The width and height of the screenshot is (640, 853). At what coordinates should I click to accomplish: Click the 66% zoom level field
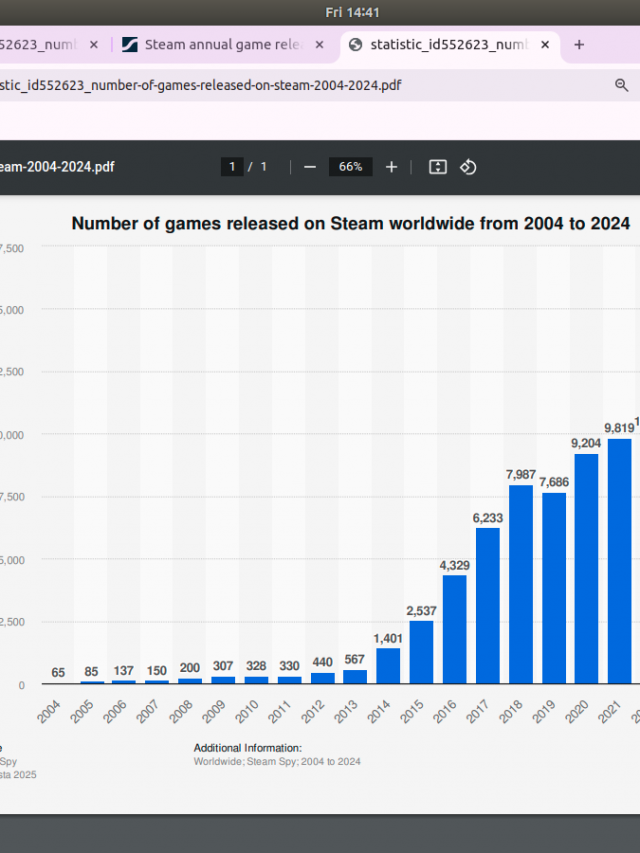pos(350,167)
